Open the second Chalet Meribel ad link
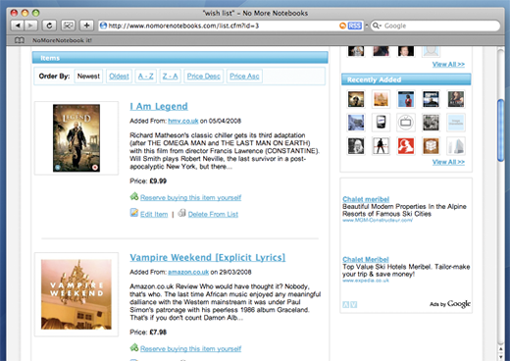The height and width of the screenshot is (361, 510). coord(365,259)
